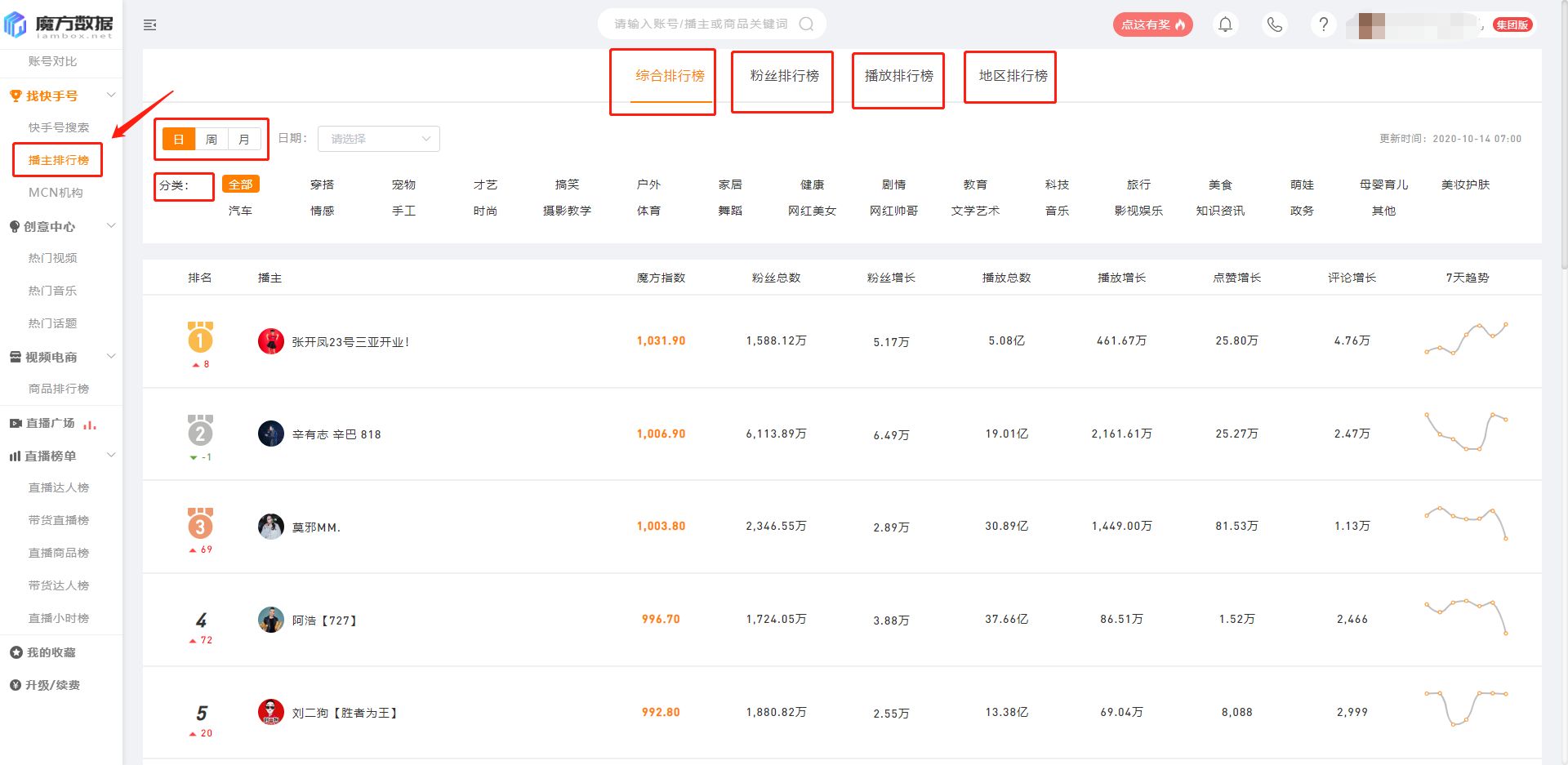Image resolution: width=1568 pixels, height=765 pixels.
Task: Click the phone contact icon
Action: coord(1274,24)
